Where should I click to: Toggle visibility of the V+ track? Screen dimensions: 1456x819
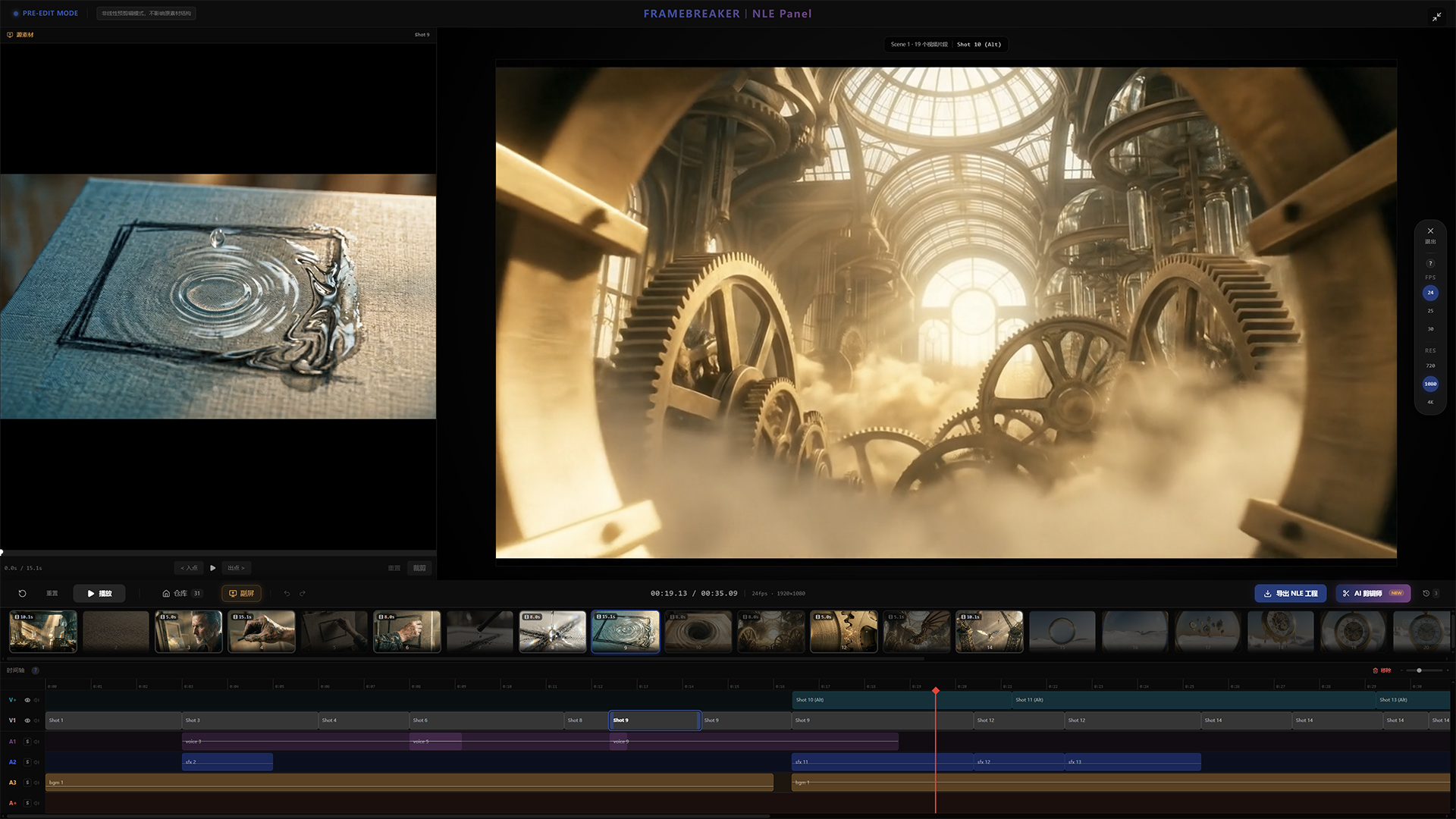pyautogui.click(x=27, y=700)
